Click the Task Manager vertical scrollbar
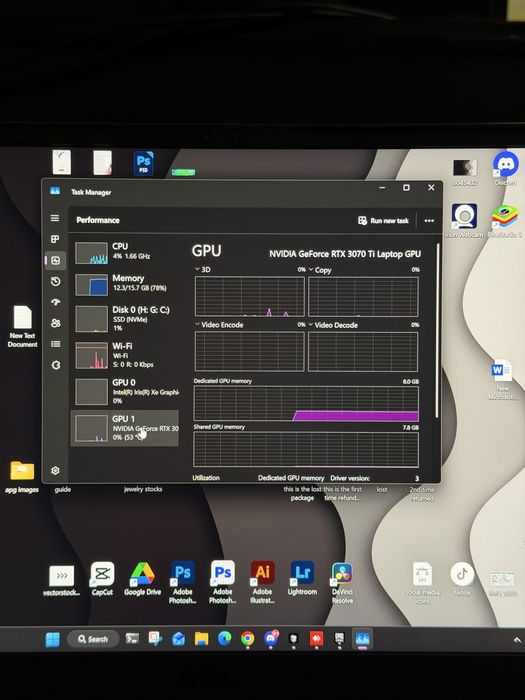525x700 pixels. point(438,330)
